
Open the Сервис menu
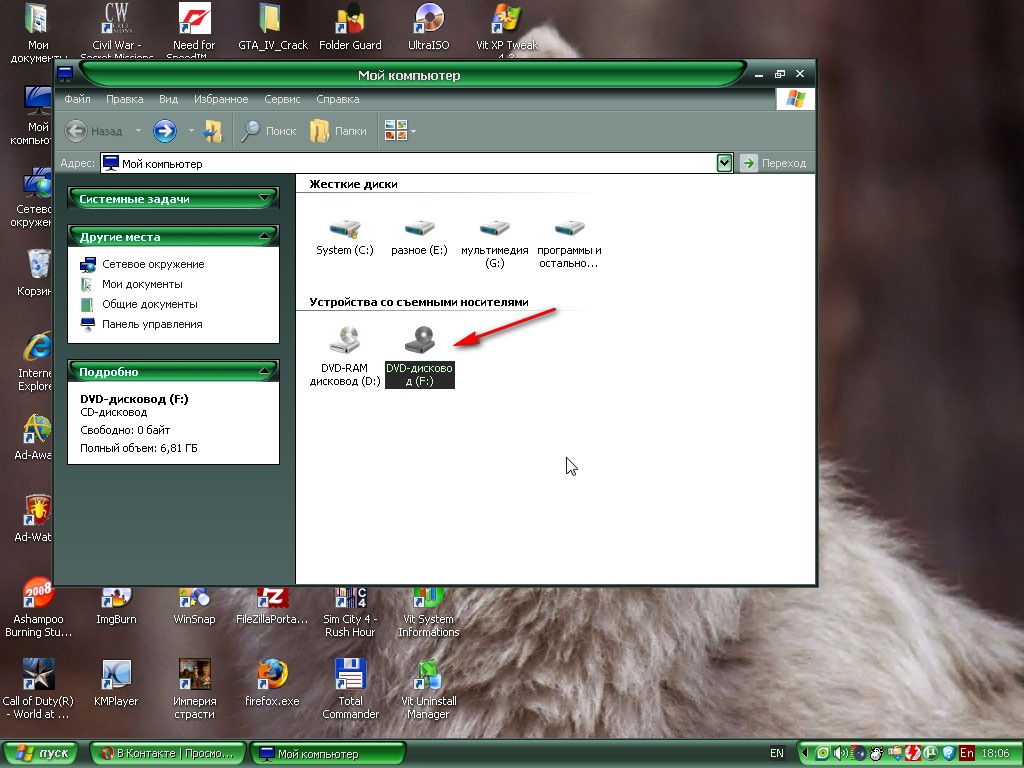(x=282, y=99)
